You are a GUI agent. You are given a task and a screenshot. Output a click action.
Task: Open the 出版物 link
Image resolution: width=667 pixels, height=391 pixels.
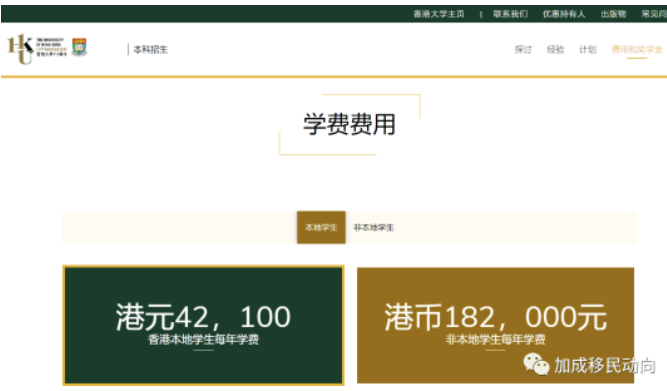coord(613,14)
